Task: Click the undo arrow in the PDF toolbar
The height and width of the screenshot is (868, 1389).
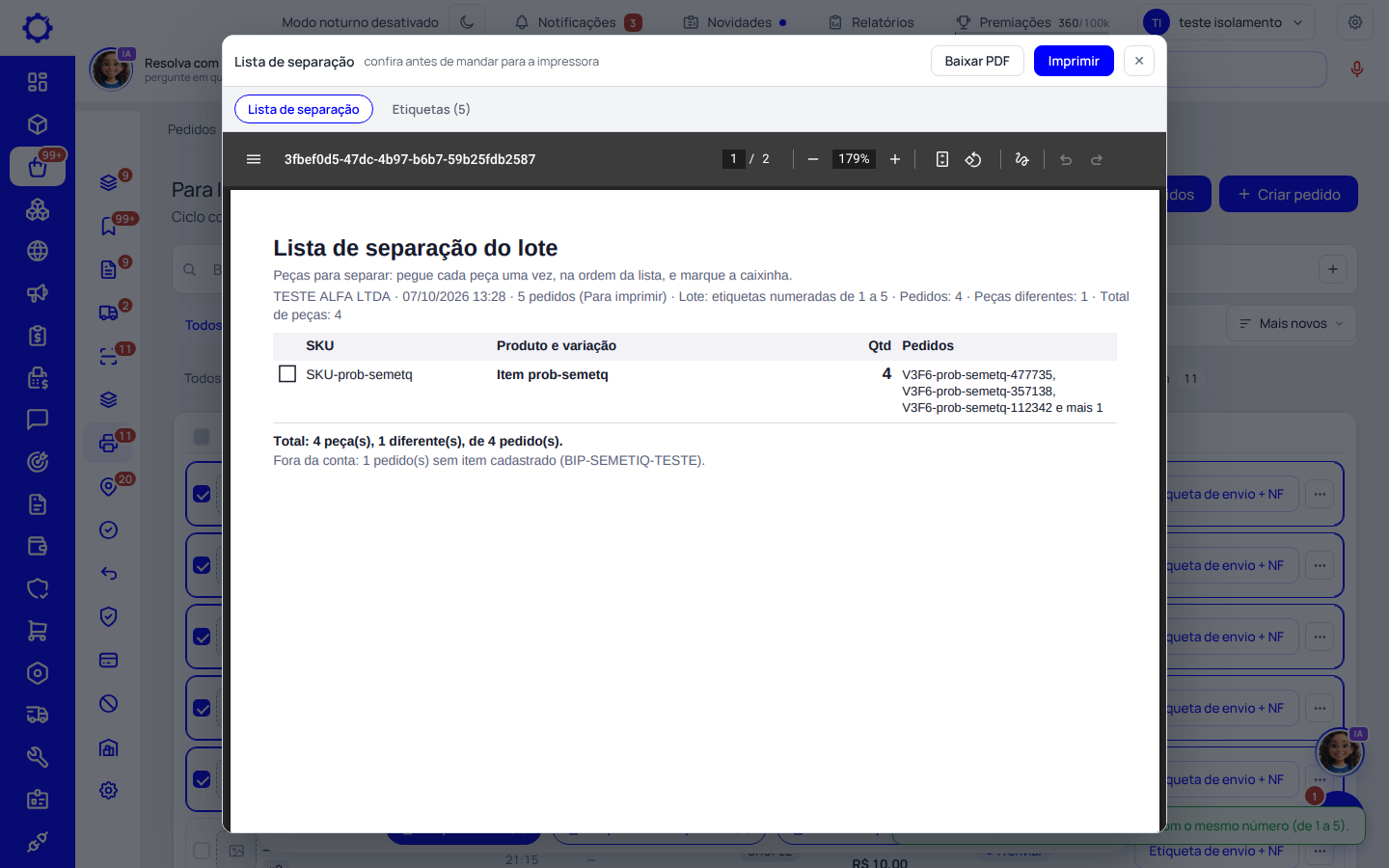Action: point(1066,159)
